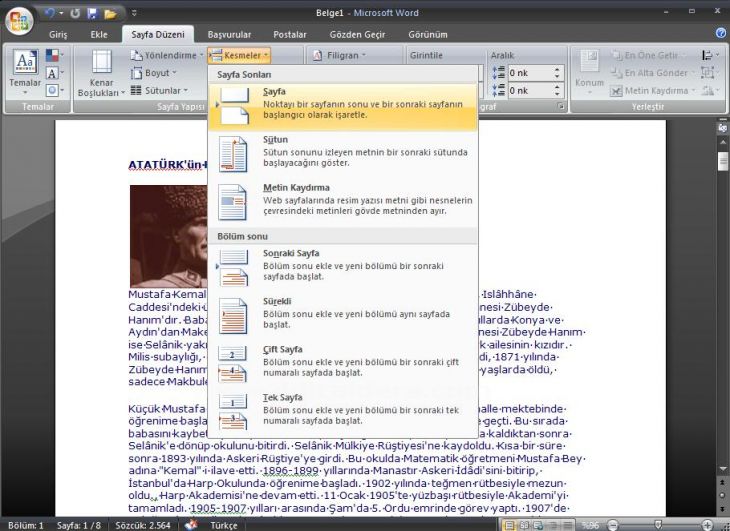Open the Döndür rotate objects icon
The height and width of the screenshot is (531, 730).
tap(709, 90)
